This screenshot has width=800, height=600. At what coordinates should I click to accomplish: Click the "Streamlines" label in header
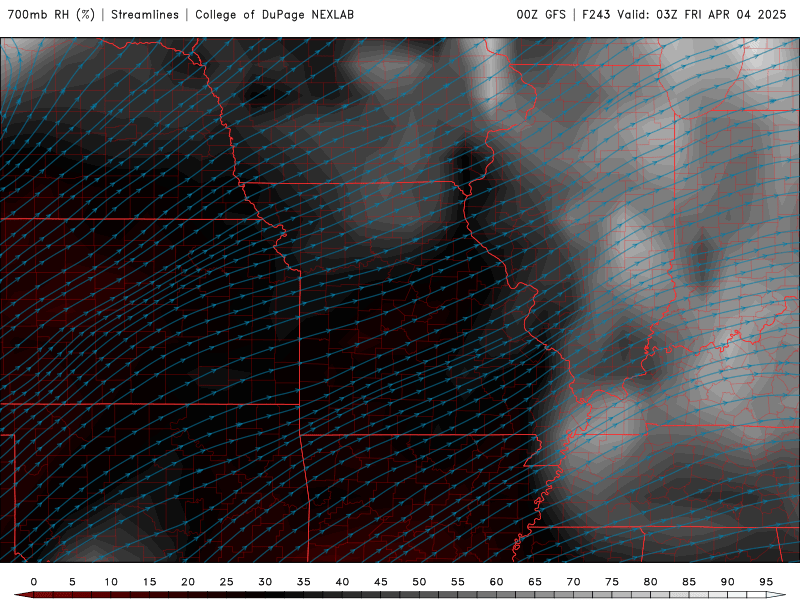pyautogui.click(x=145, y=15)
